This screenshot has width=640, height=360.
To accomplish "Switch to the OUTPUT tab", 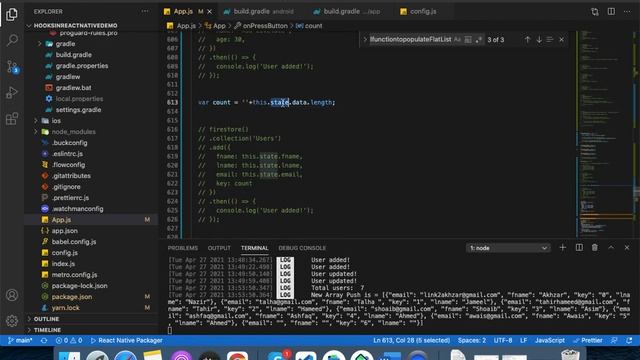I will point(219,248).
